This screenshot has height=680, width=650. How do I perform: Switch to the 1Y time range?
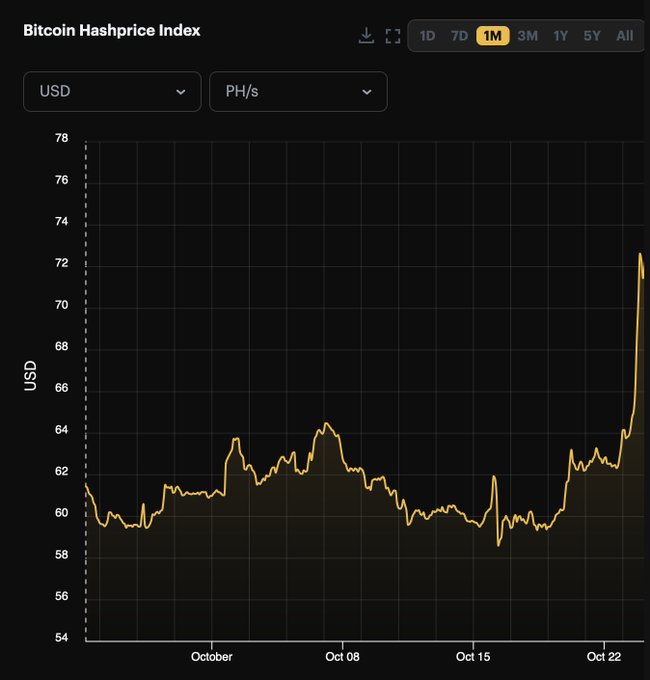pyautogui.click(x=560, y=36)
